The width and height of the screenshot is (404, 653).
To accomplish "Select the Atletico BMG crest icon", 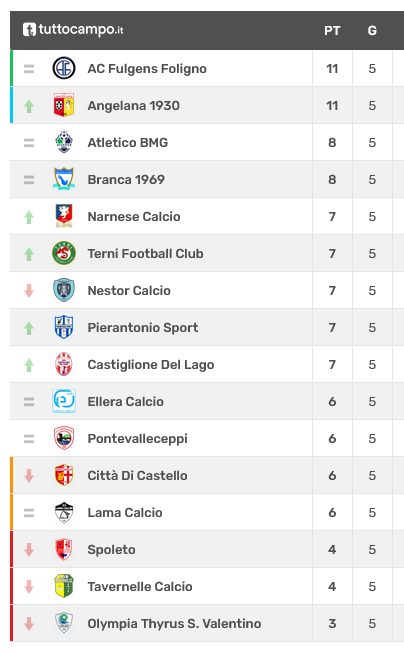I will [x=64, y=142].
